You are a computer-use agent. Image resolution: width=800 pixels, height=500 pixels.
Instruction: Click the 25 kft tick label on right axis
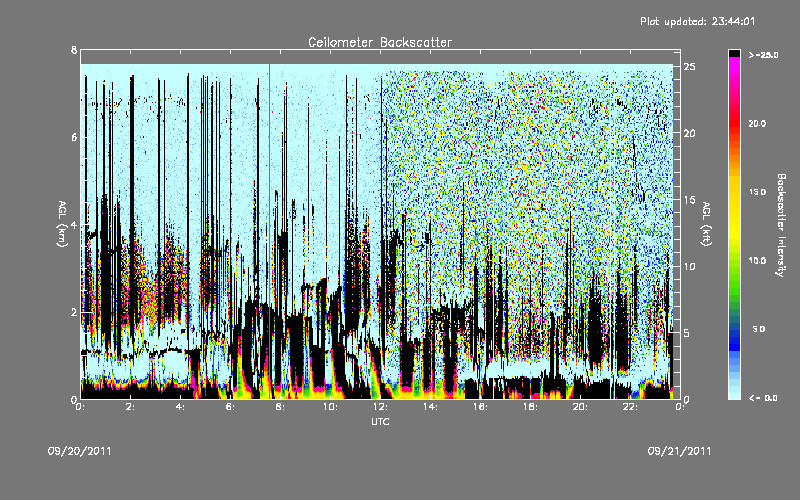pos(689,67)
